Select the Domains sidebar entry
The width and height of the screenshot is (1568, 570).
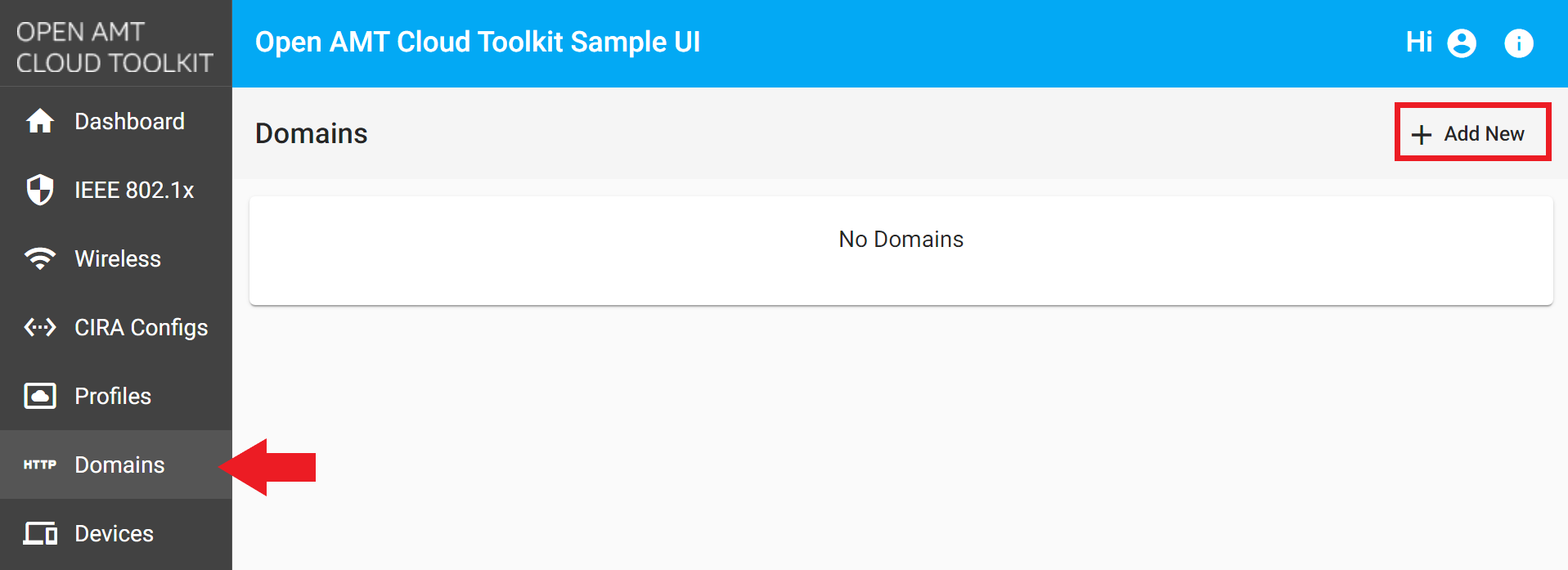point(119,465)
